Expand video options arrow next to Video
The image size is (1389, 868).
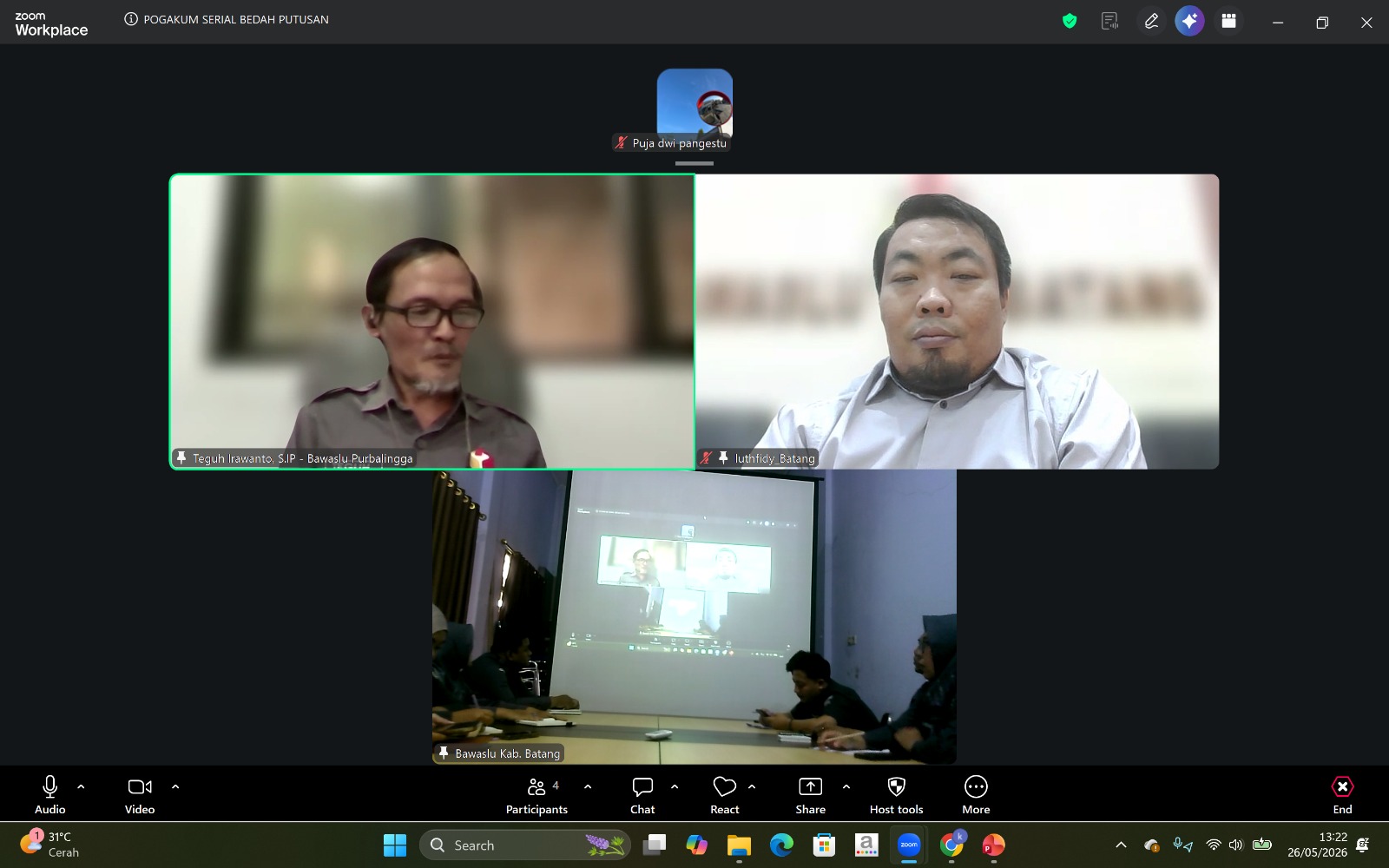point(175,786)
